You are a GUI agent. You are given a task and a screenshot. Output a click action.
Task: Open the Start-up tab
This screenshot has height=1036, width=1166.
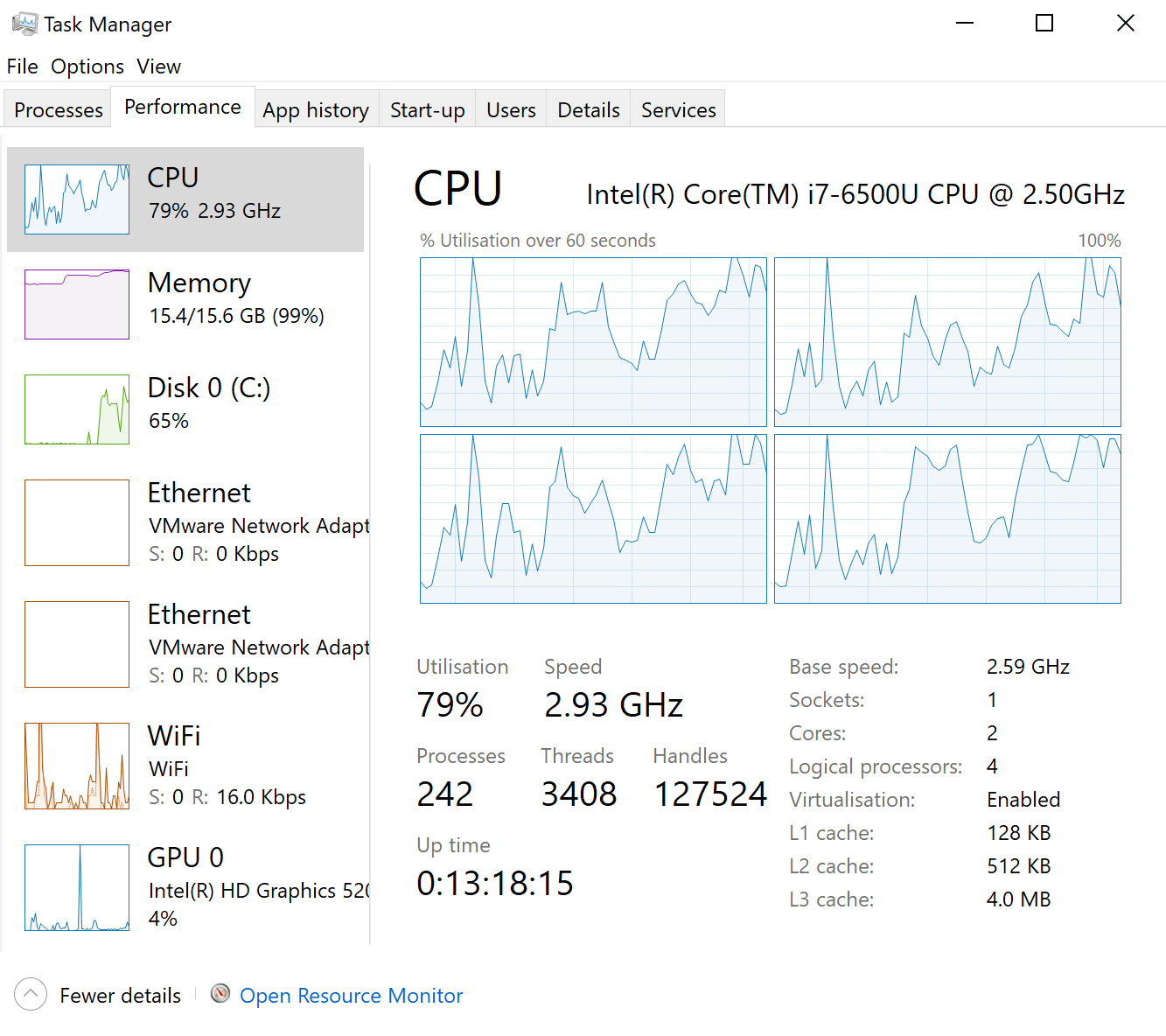click(x=427, y=110)
